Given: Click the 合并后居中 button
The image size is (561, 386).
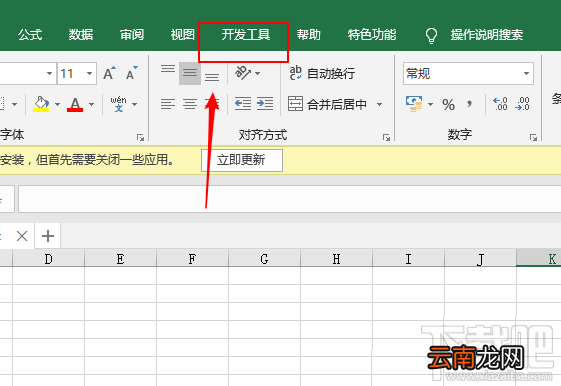Looking at the screenshot, I should pos(328,104).
